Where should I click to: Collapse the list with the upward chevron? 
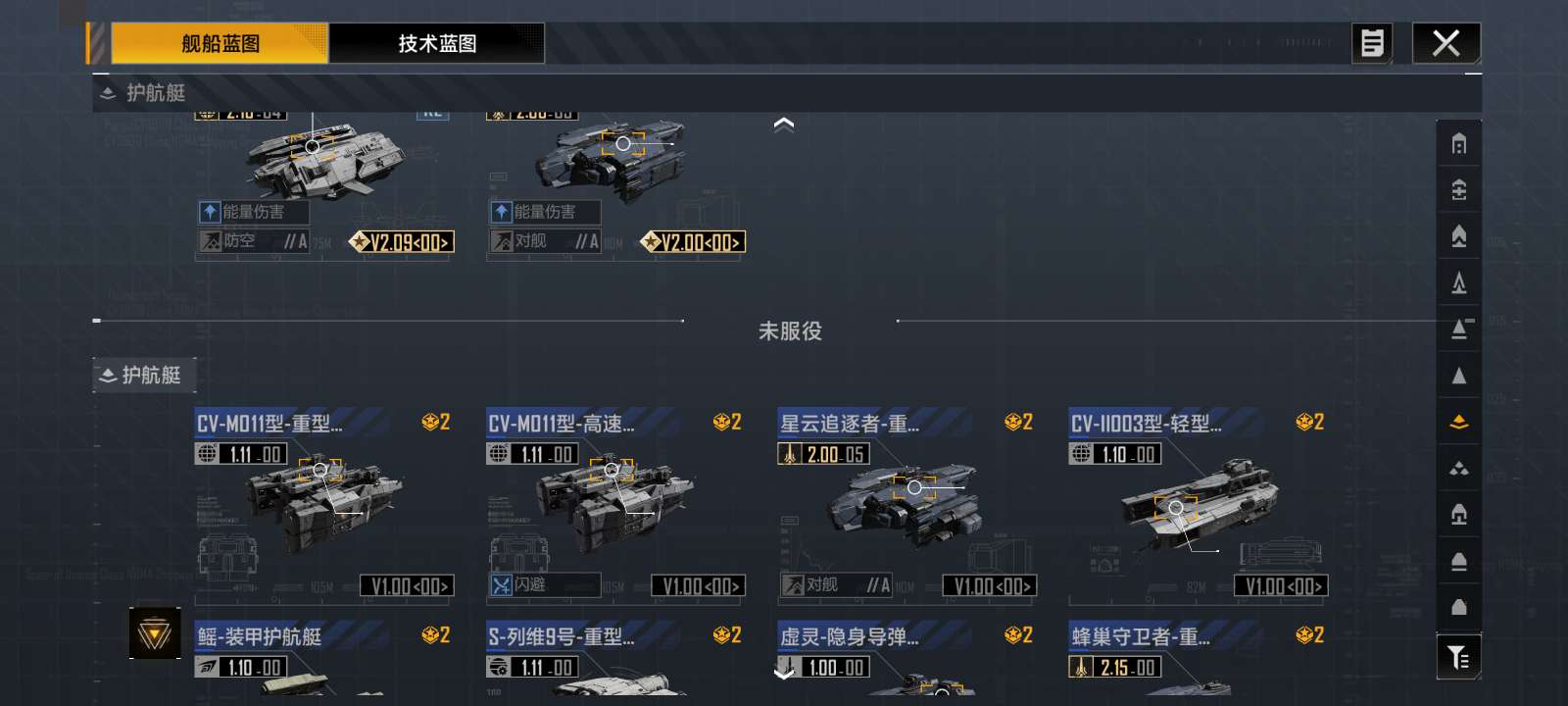784,125
